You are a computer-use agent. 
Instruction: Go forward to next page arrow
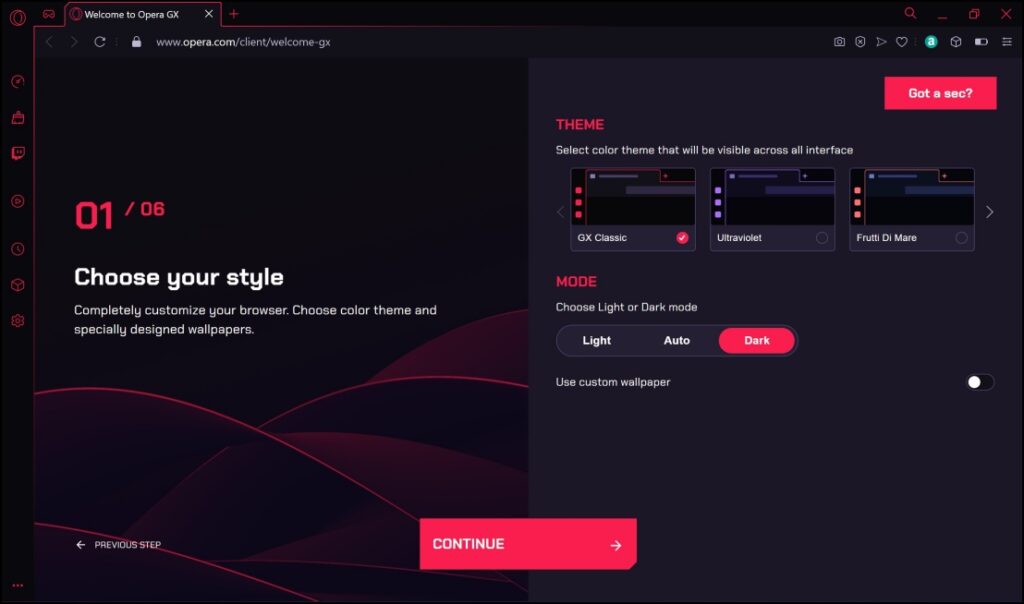pos(74,42)
